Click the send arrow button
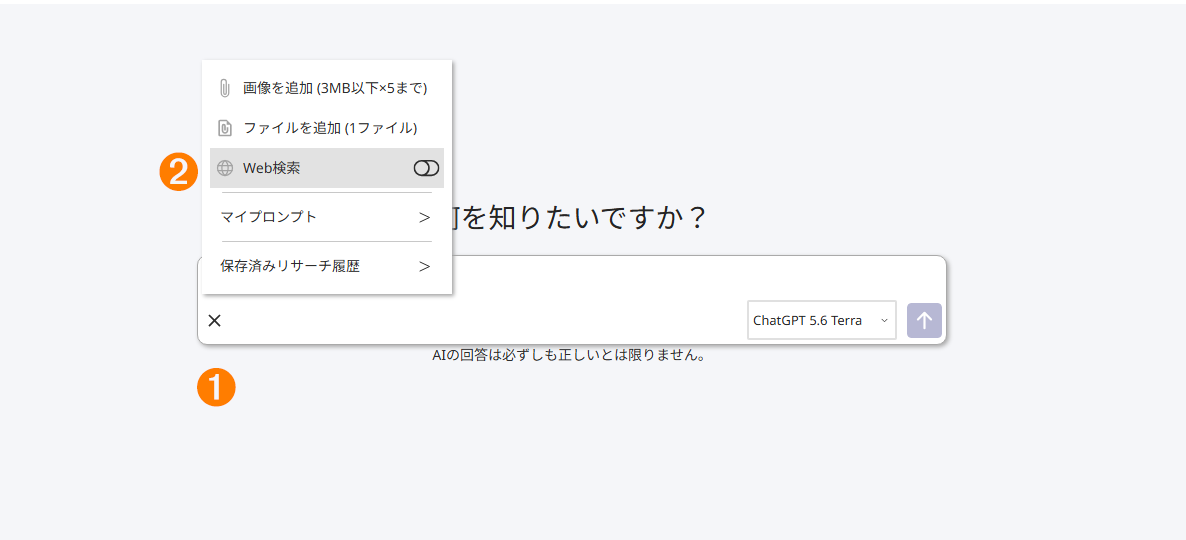Image resolution: width=1186 pixels, height=540 pixels. pos(924,320)
